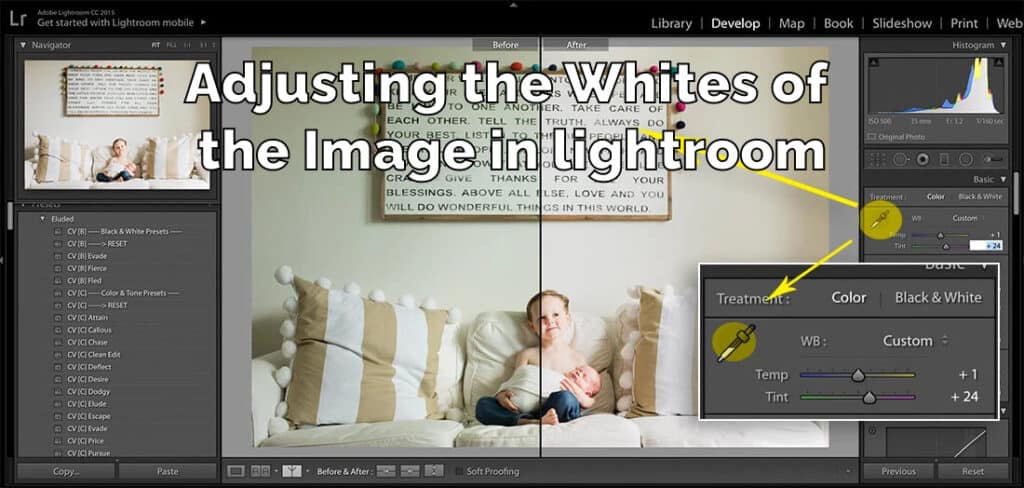This screenshot has width=1024, height=488.
Task: Select the Radial Filter tool
Action: click(x=966, y=159)
